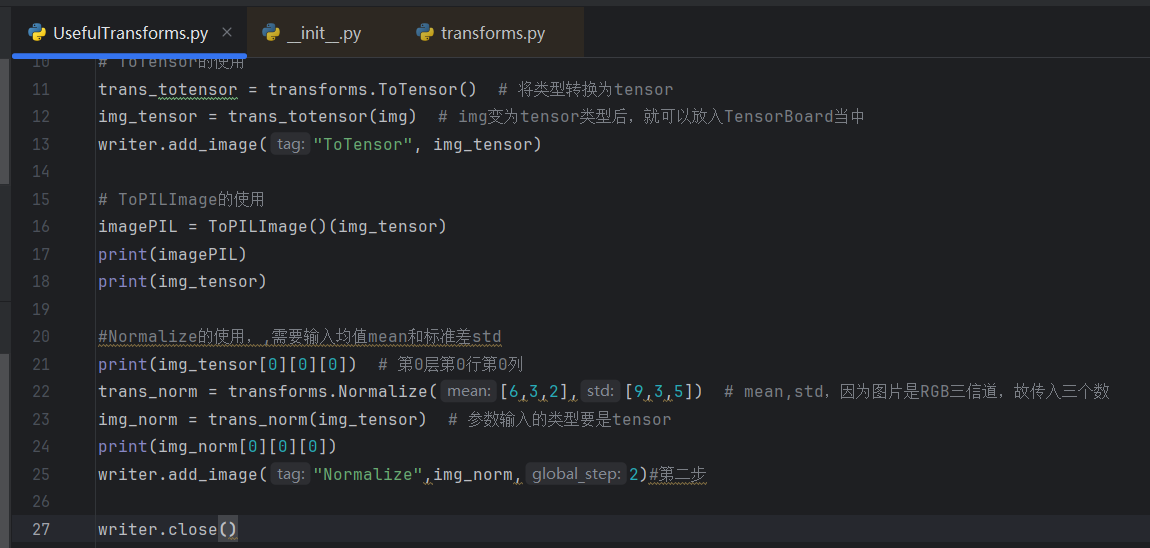Click line number 22 in the gutter
1150x548 pixels.
tap(41, 392)
